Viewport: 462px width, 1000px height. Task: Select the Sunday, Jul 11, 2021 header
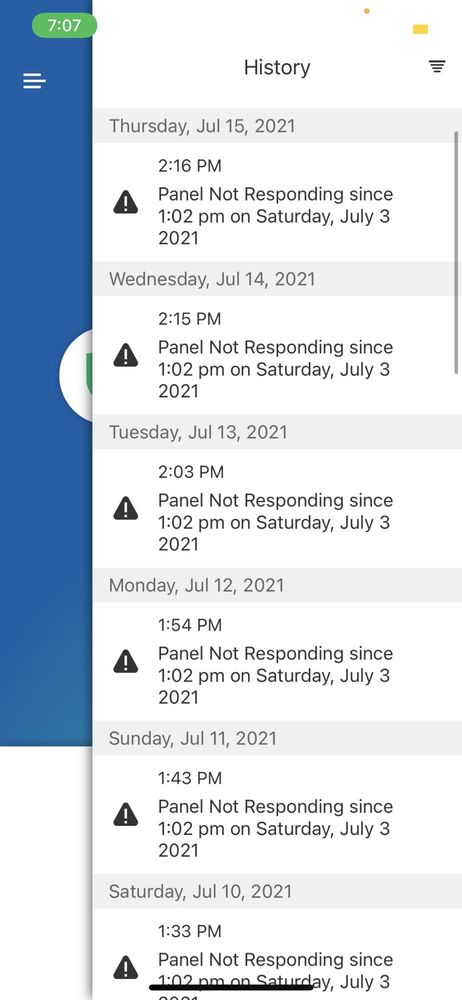point(278,738)
